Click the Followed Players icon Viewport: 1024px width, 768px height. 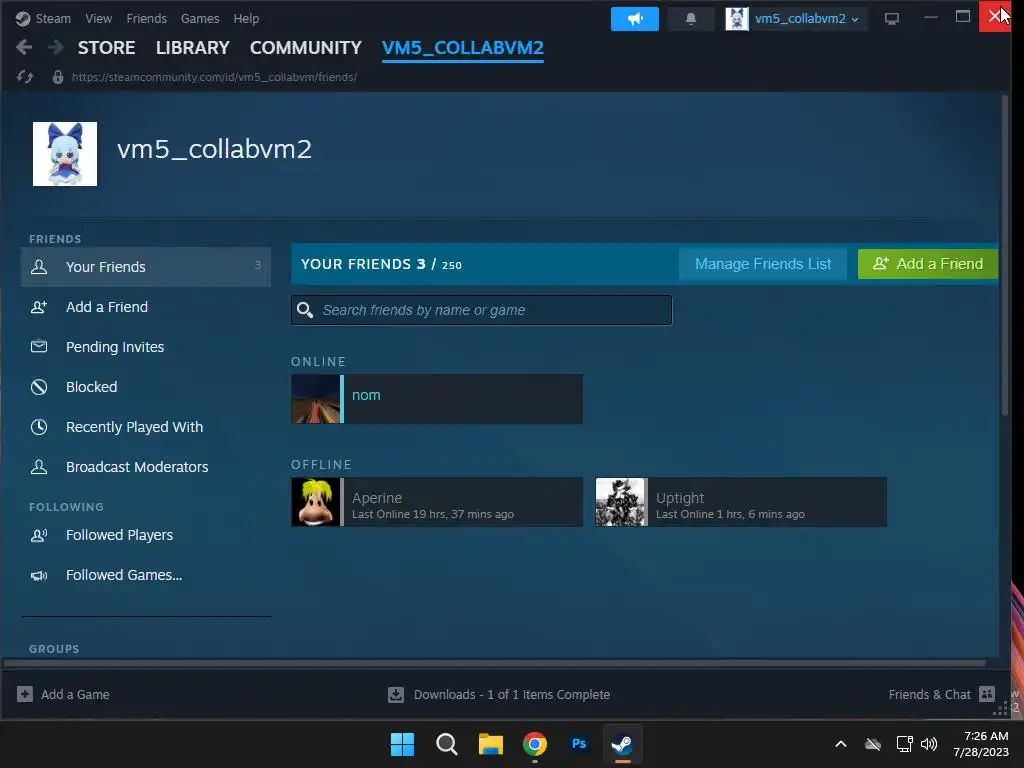pyautogui.click(x=39, y=535)
